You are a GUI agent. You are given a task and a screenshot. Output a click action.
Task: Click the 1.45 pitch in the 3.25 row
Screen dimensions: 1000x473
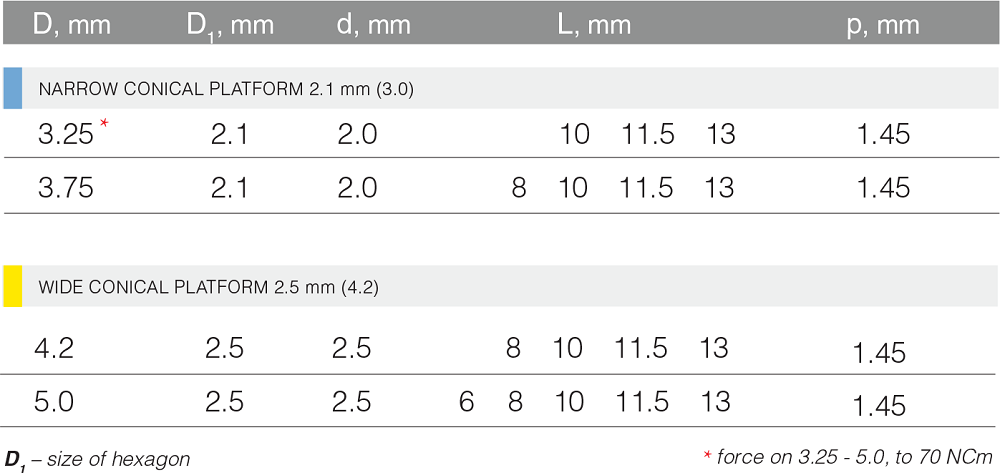(883, 135)
